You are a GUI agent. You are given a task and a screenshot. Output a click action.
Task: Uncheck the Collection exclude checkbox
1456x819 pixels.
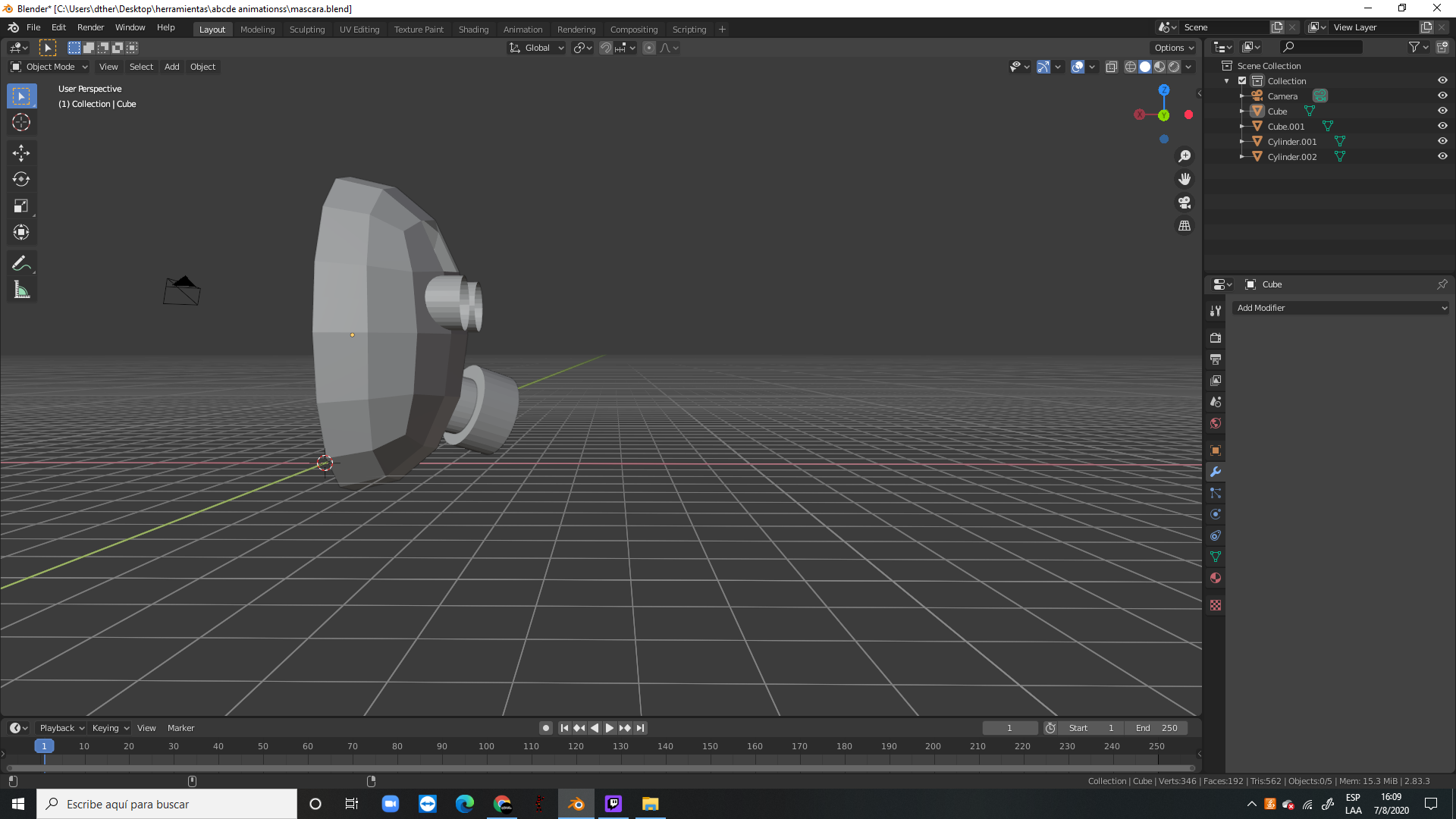(1242, 80)
